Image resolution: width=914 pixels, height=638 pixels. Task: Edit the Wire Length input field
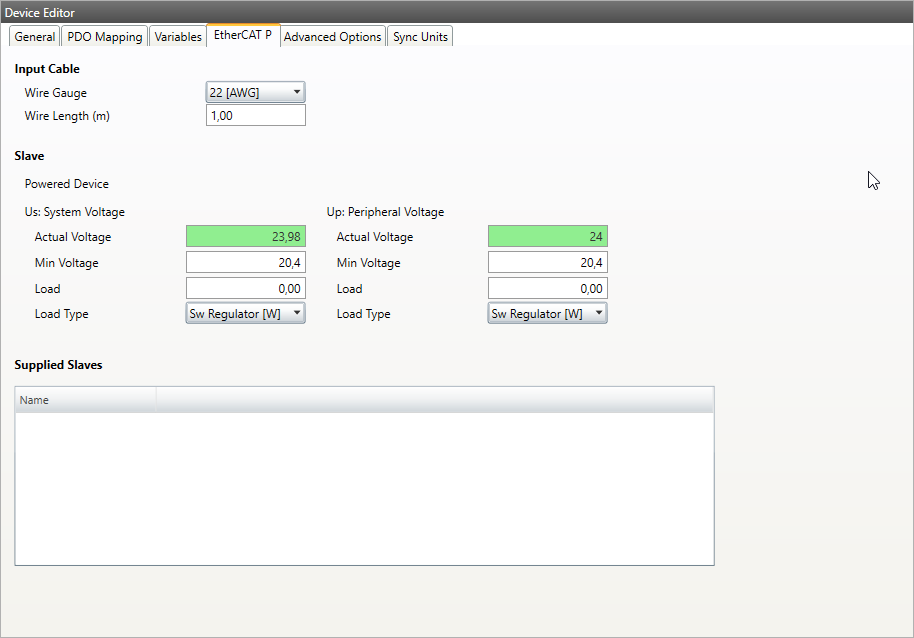255,114
